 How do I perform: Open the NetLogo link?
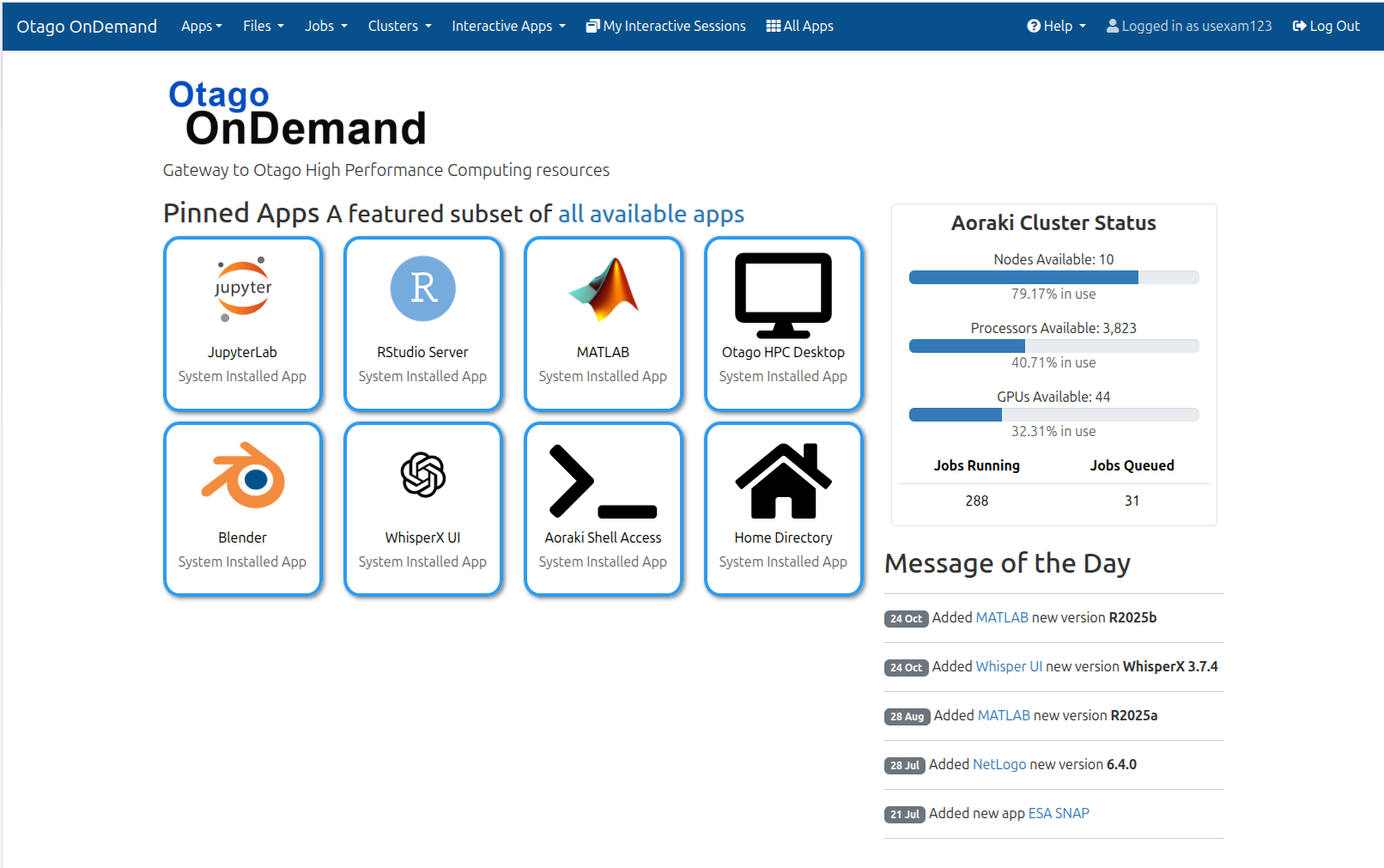pos(999,764)
